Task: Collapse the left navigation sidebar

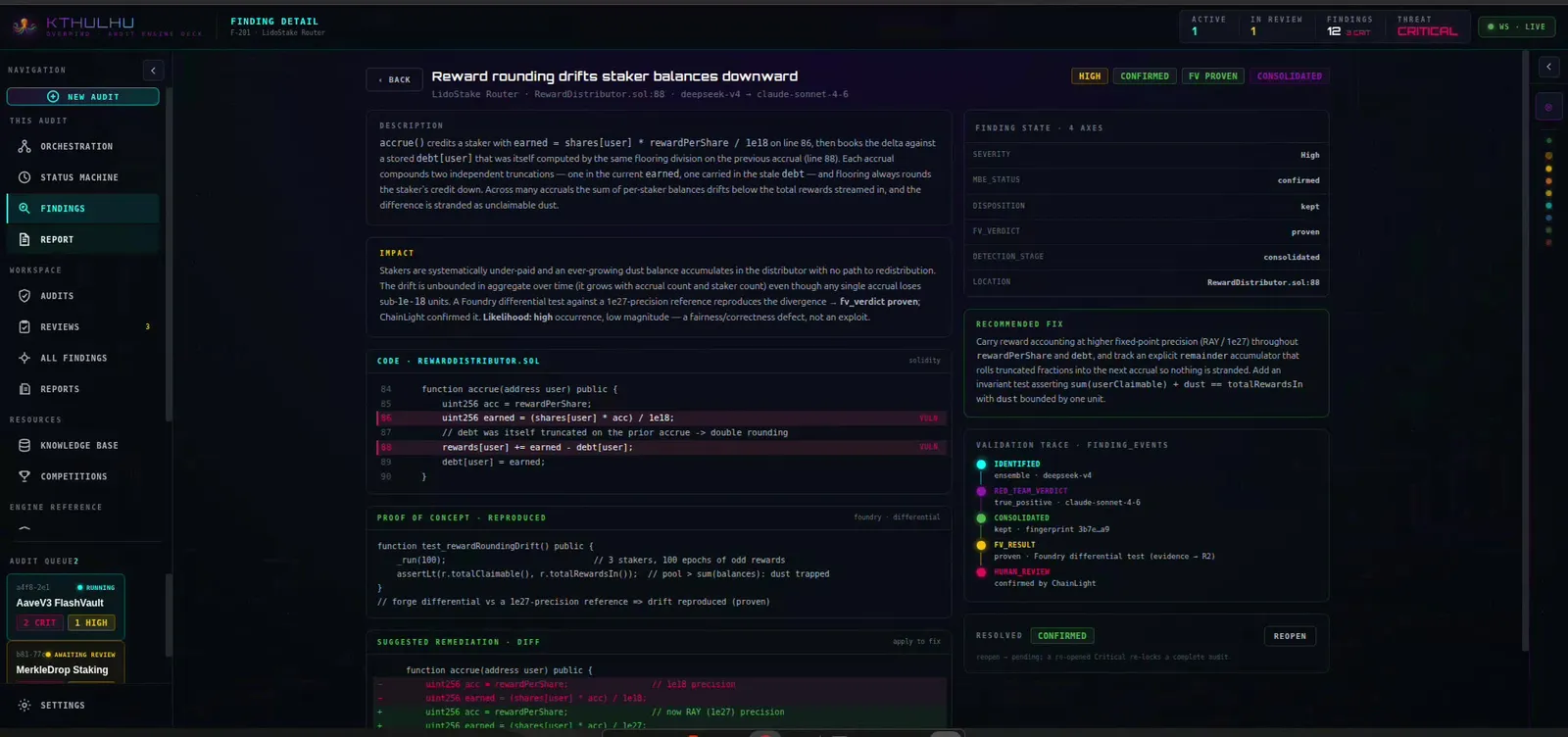Action: pyautogui.click(x=153, y=71)
